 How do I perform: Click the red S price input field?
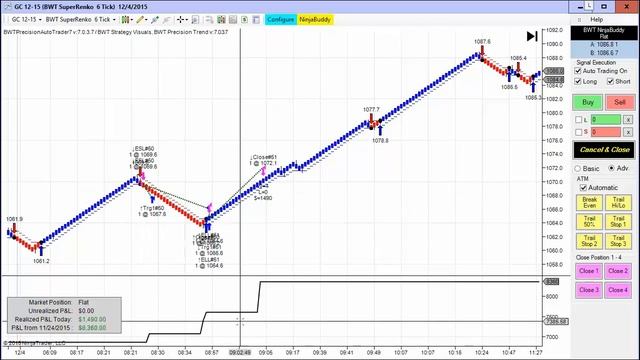coord(606,132)
